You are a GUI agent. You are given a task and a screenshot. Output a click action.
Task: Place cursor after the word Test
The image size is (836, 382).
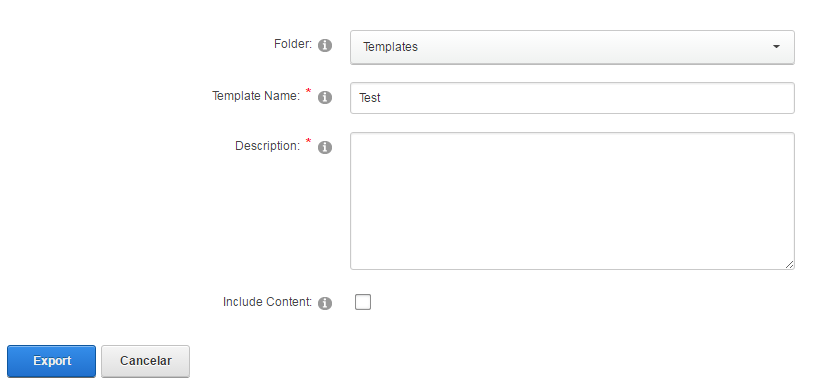click(x=381, y=98)
